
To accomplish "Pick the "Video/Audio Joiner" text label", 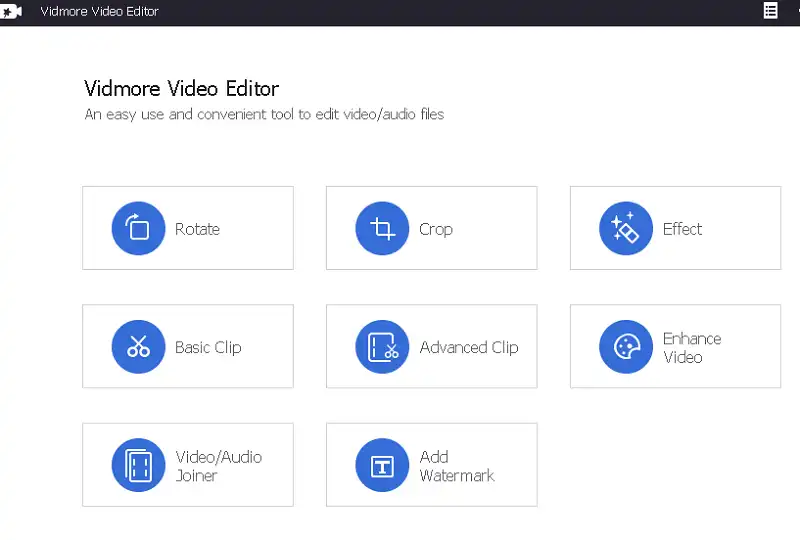I will 218,466.
